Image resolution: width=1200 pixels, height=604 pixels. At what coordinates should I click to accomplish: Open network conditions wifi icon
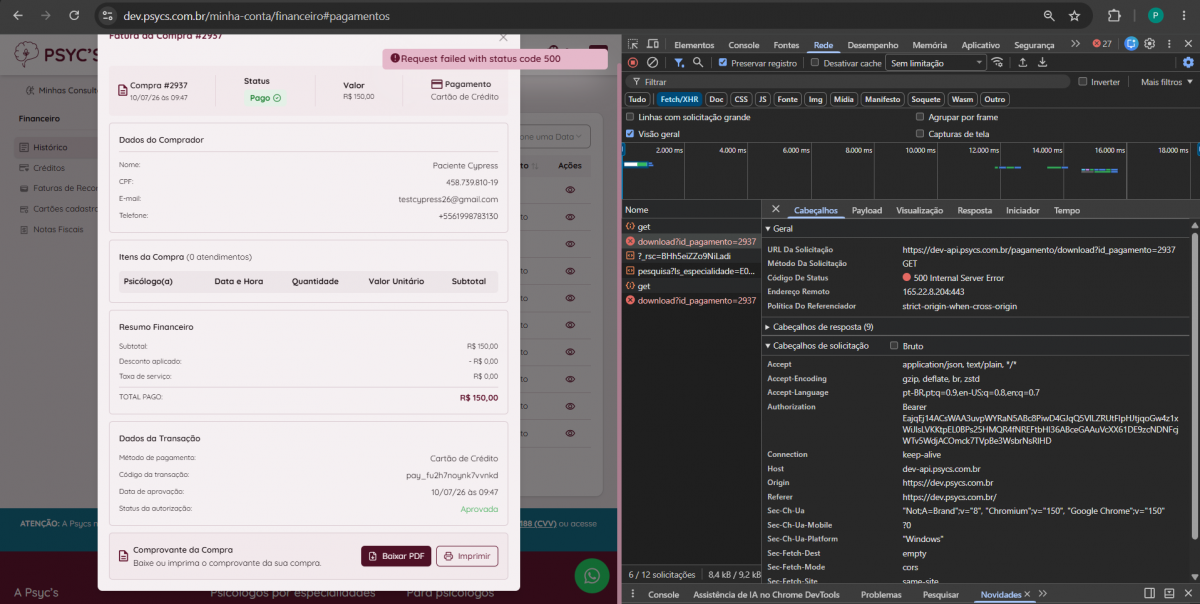pyautogui.click(x=997, y=63)
